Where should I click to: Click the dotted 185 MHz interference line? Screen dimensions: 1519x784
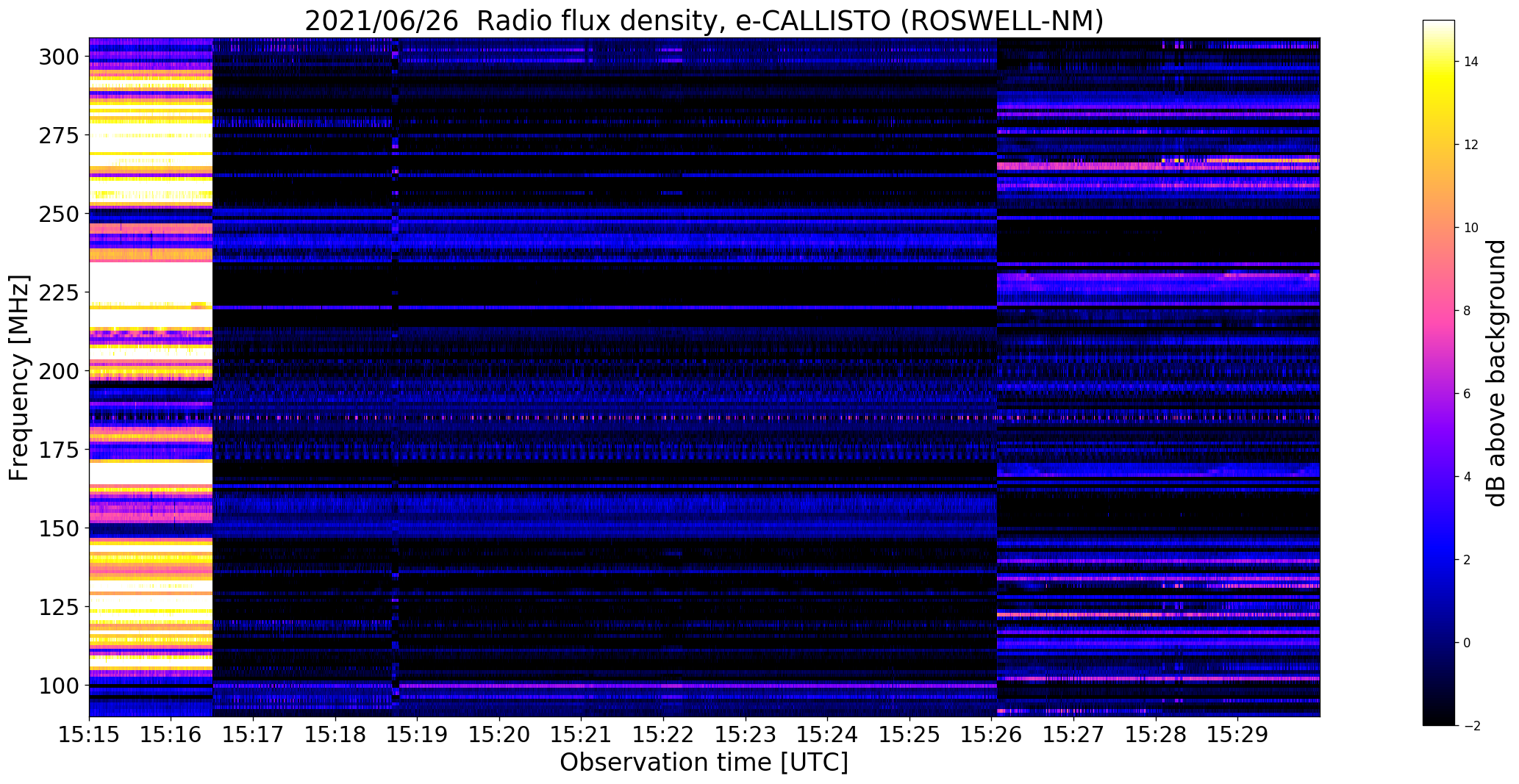[704, 417]
